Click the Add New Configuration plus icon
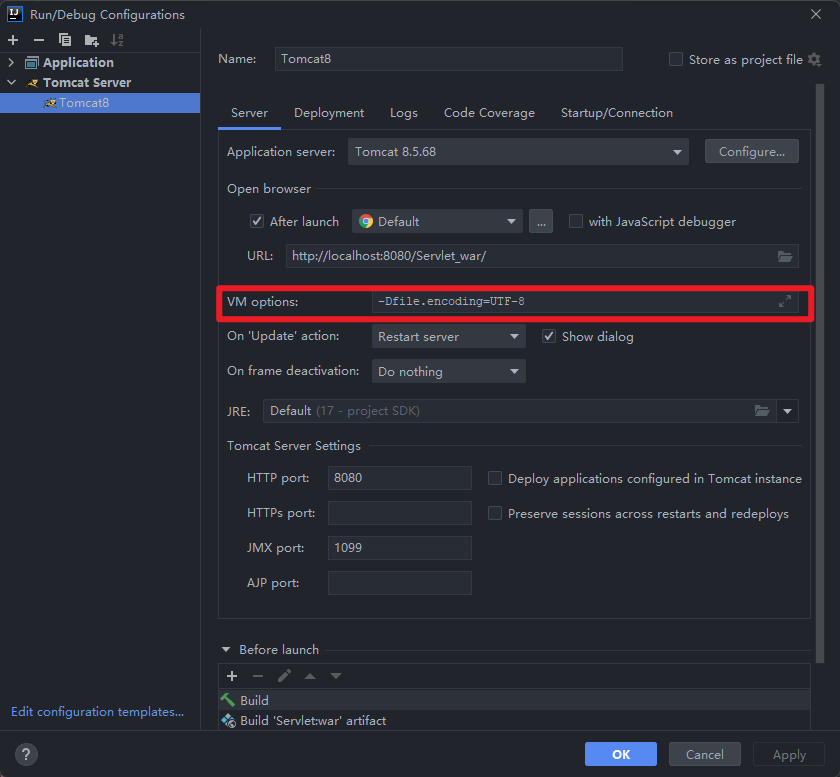The width and height of the screenshot is (840, 777). click(13, 40)
